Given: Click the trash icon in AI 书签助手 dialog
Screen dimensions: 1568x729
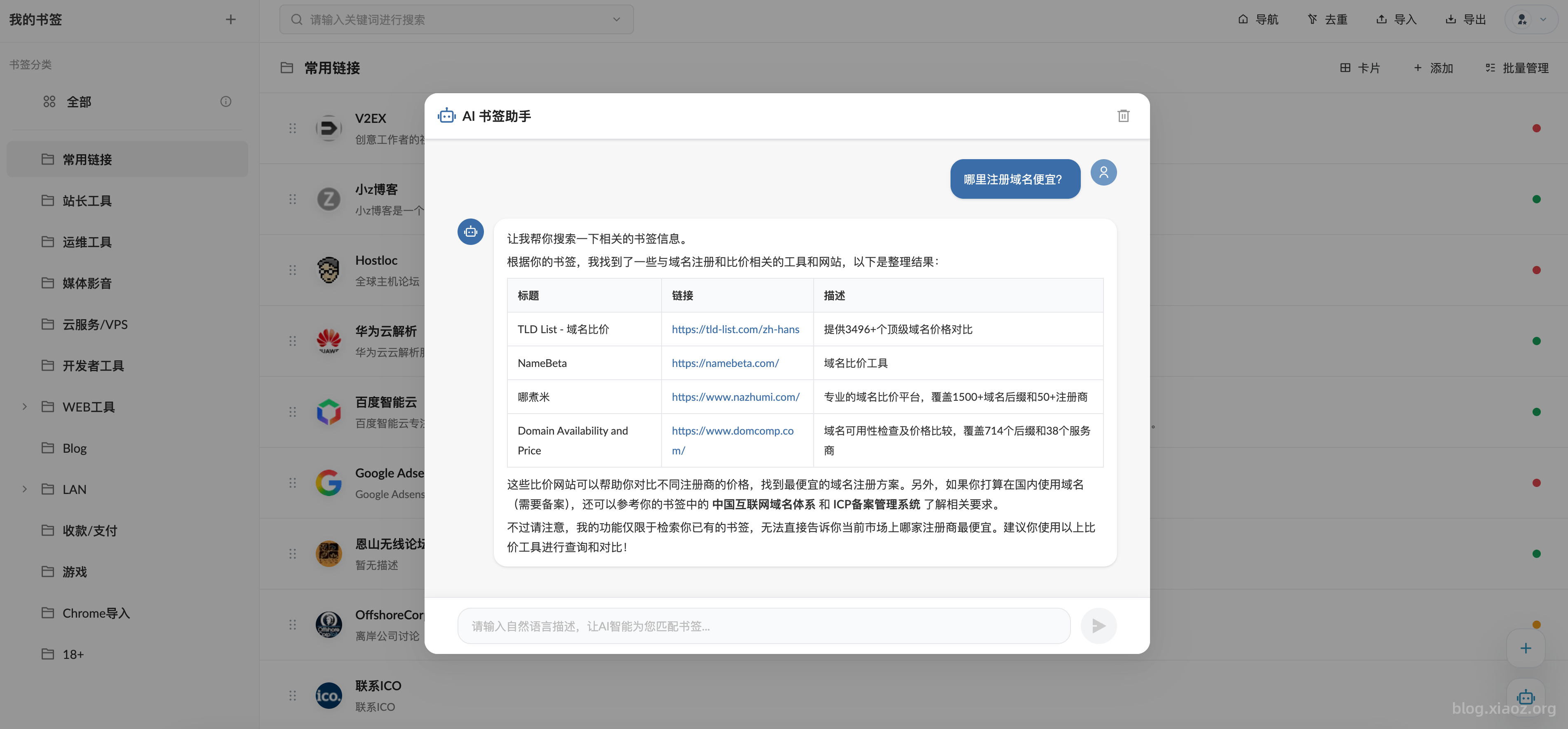Looking at the screenshot, I should (x=1123, y=116).
